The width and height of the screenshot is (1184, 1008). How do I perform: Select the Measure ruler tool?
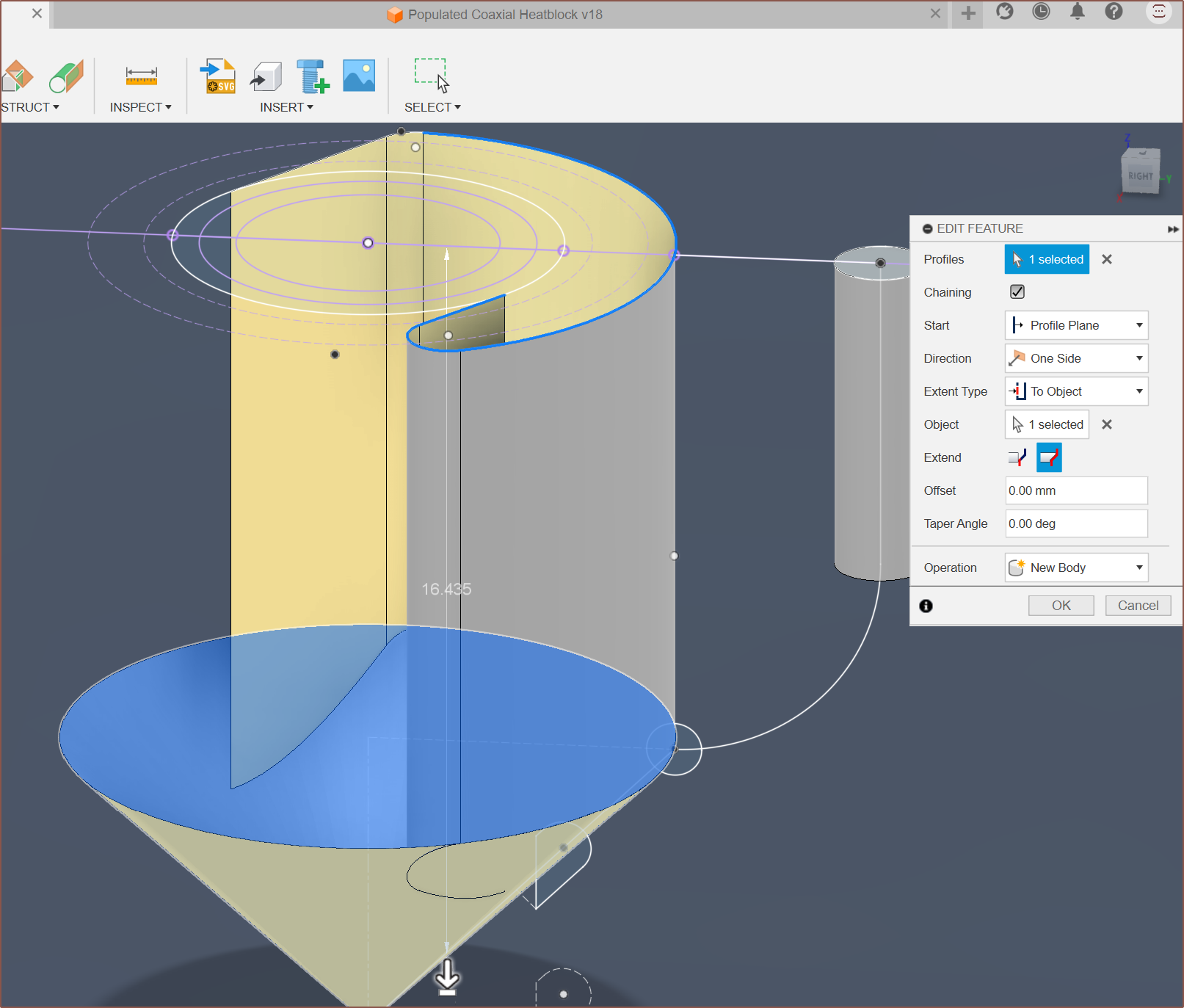point(141,76)
